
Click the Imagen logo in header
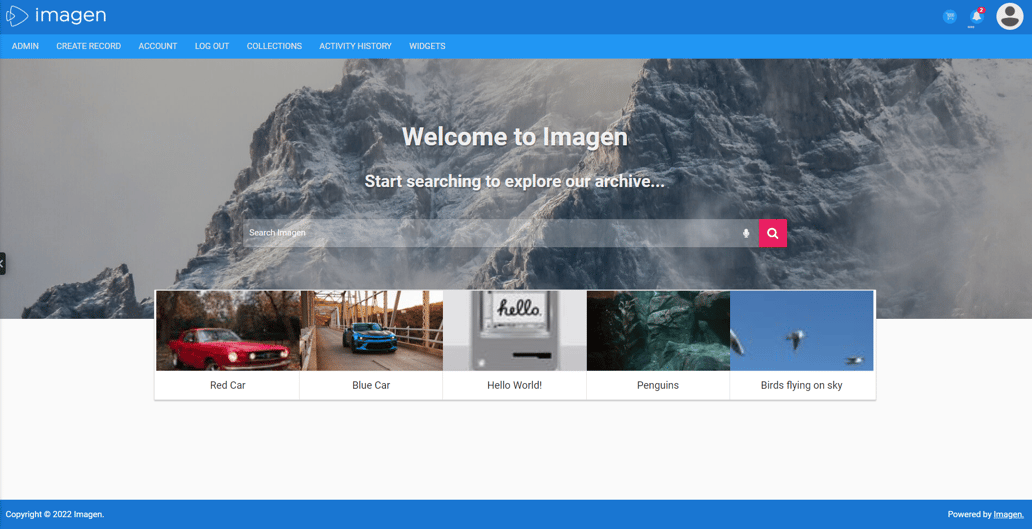[x=56, y=16]
